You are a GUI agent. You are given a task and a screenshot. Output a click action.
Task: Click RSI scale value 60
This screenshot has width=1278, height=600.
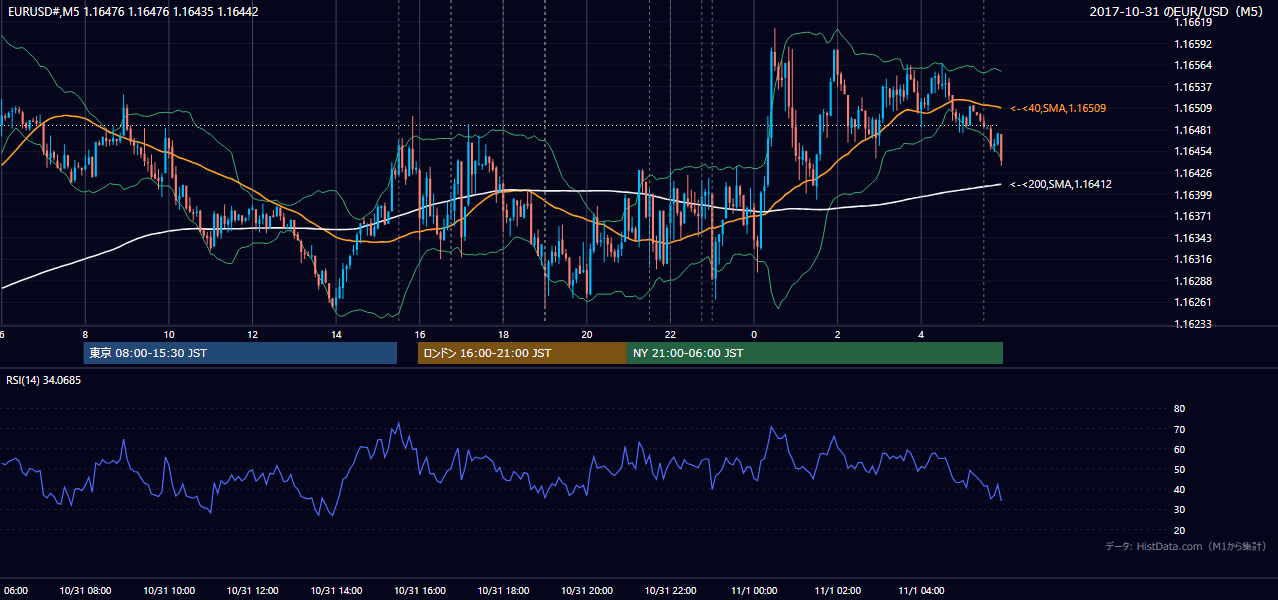1179,449
